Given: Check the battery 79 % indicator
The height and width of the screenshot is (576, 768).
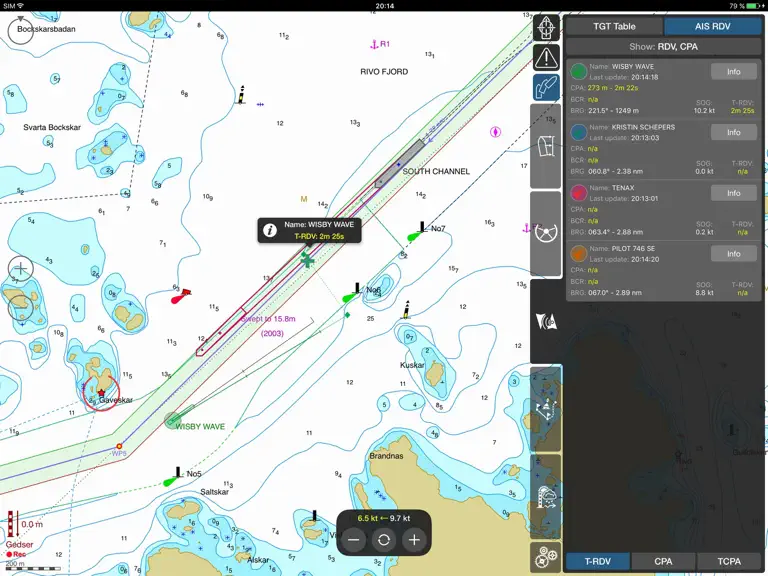Looking at the screenshot, I should 746,6.
